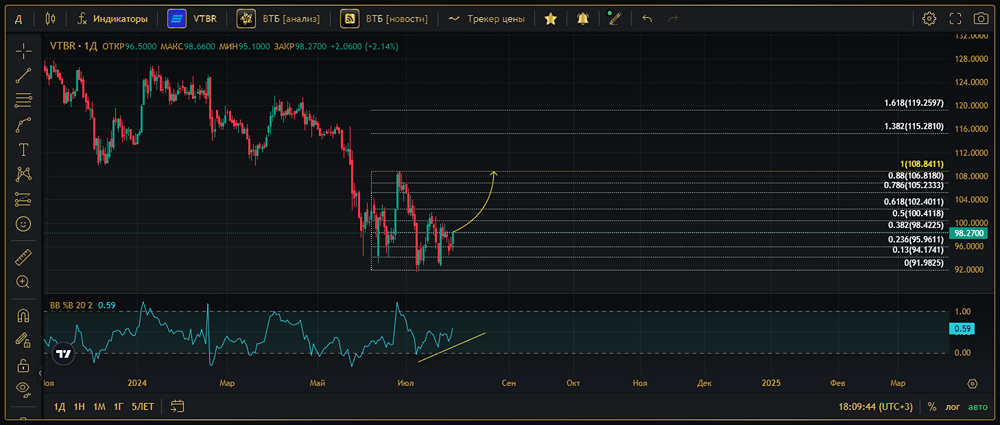The image size is (1000, 425).
Task: Select the Text tool
Action: click(24, 149)
